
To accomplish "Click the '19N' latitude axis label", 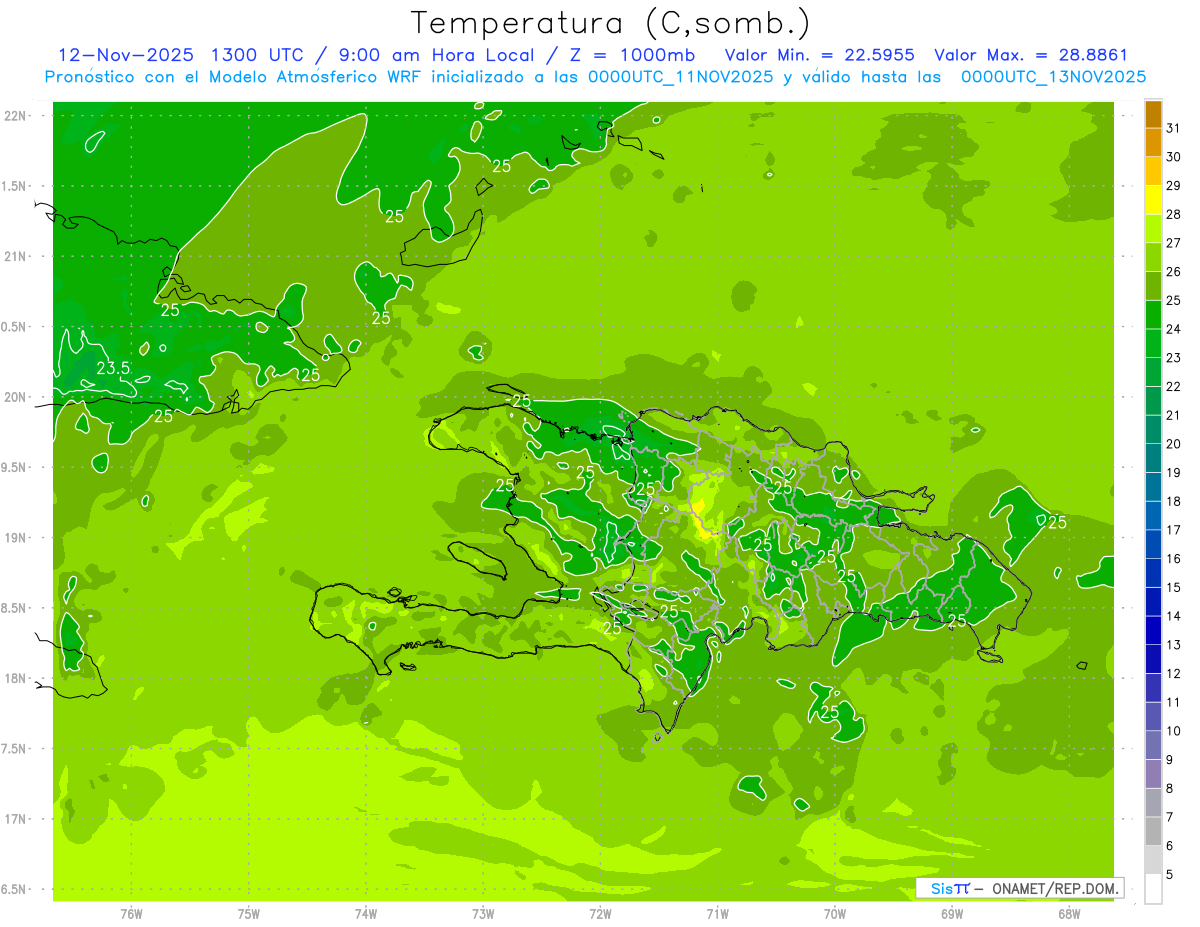I will [x=15, y=538].
